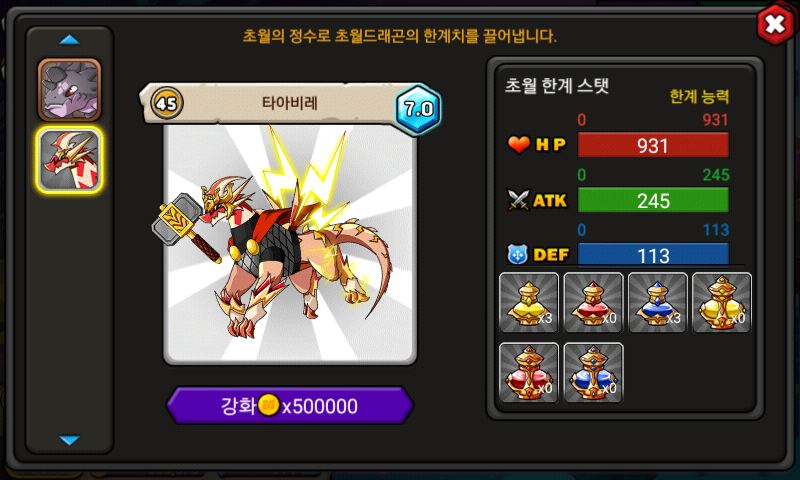
Task: Close the transcendence popup window
Action: pyautogui.click(x=774, y=24)
